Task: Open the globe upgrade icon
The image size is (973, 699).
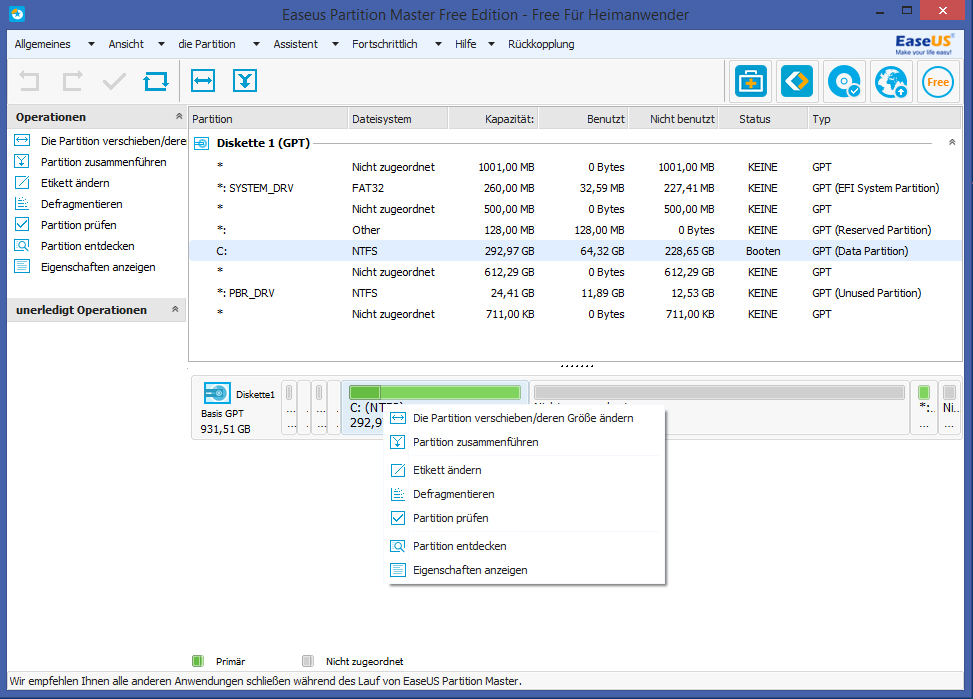Action: tap(890, 81)
